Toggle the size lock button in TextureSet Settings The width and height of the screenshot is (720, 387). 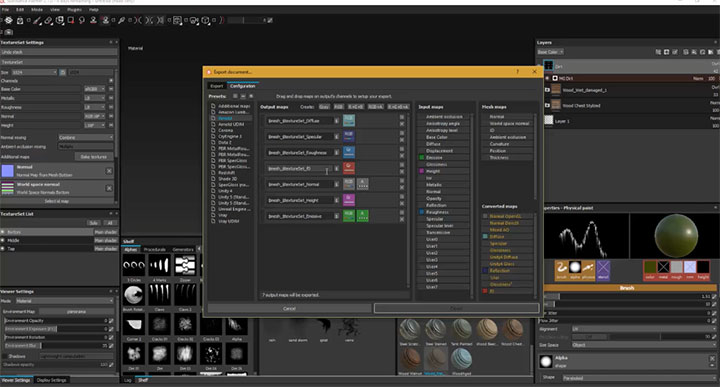[62, 72]
